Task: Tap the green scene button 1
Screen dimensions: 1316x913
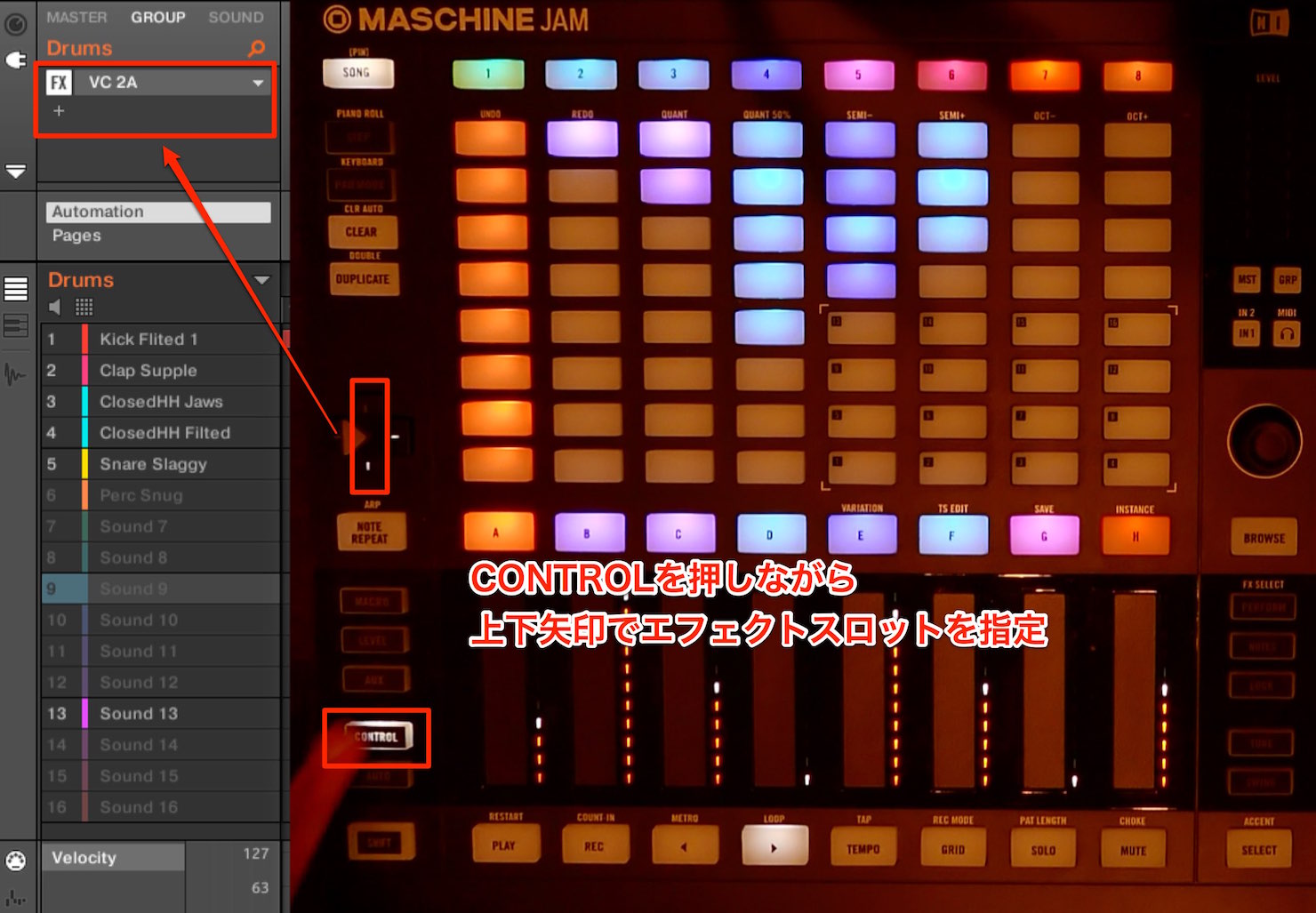Action: pyautogui.click(x=487, y=74)
